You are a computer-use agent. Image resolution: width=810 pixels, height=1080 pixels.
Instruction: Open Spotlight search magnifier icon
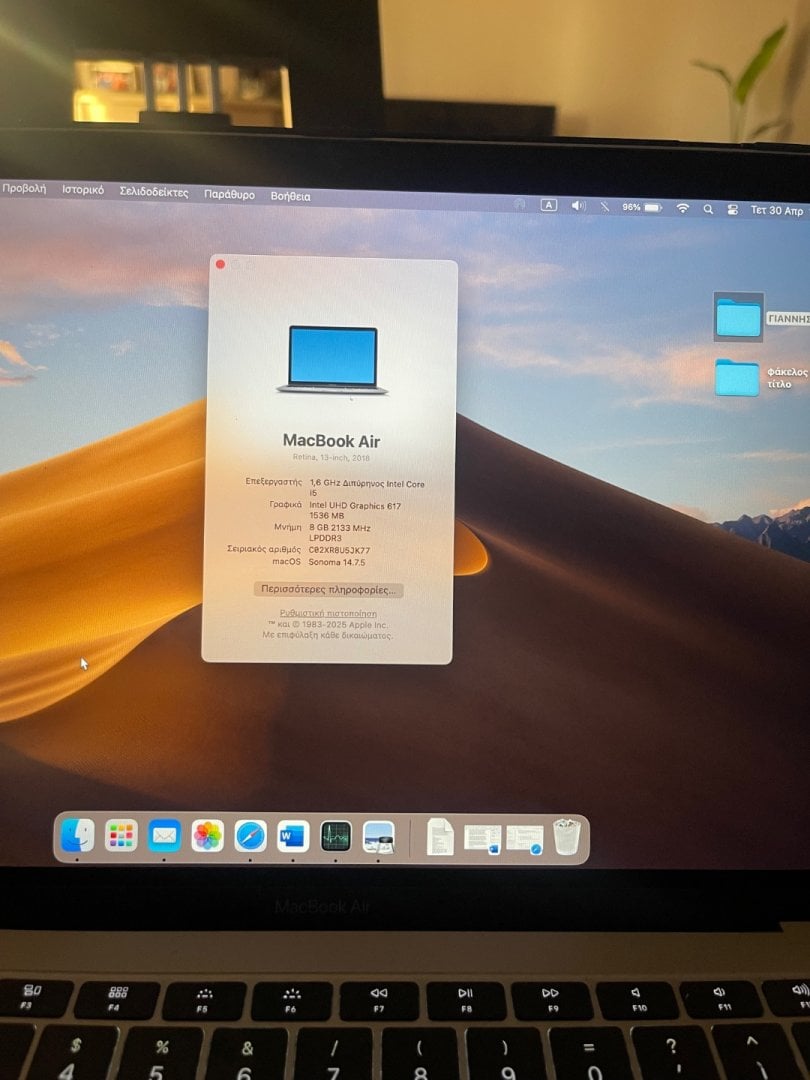tap(708, 209)
